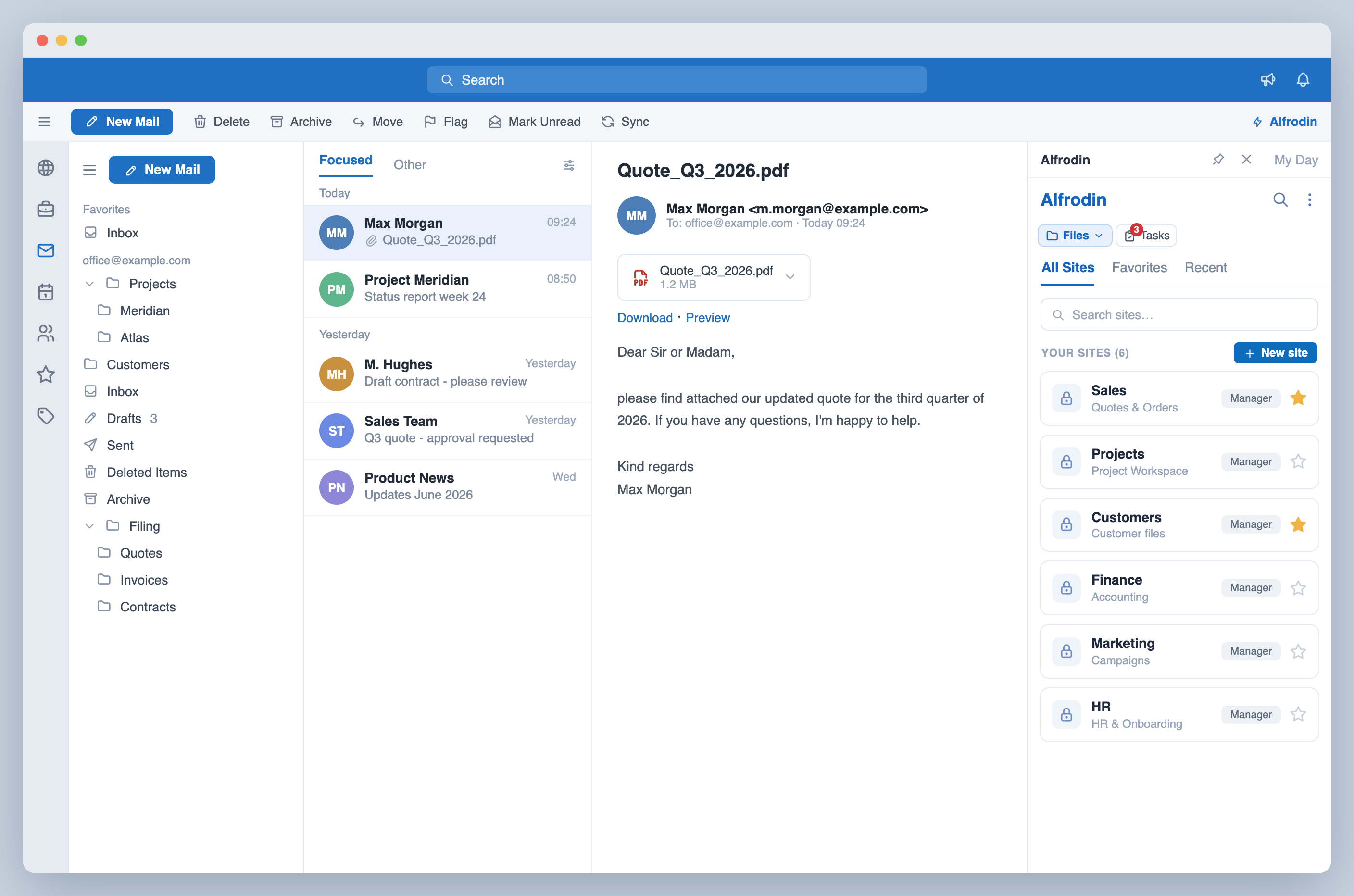Move the selected email
The image size is (1354, 896).
tap(378, 122)
